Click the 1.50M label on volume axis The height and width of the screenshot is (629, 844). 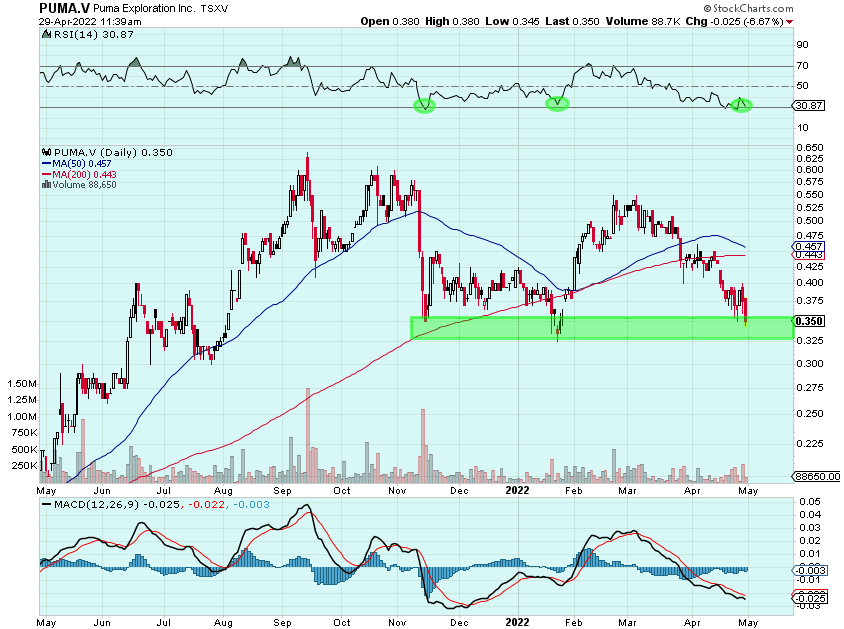click(x=22, y=384)
